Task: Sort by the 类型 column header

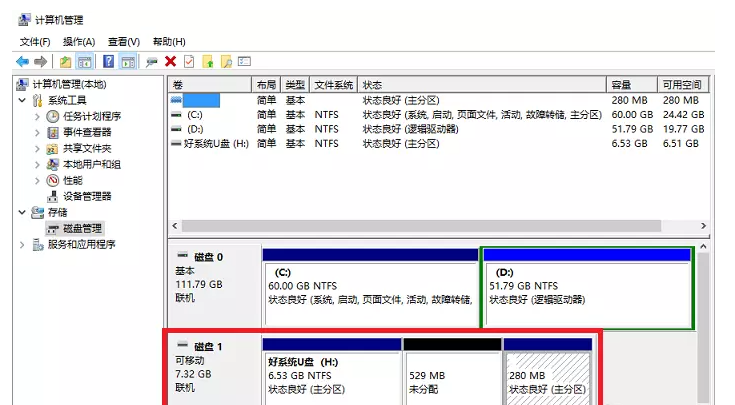Action: click(295, 85)
